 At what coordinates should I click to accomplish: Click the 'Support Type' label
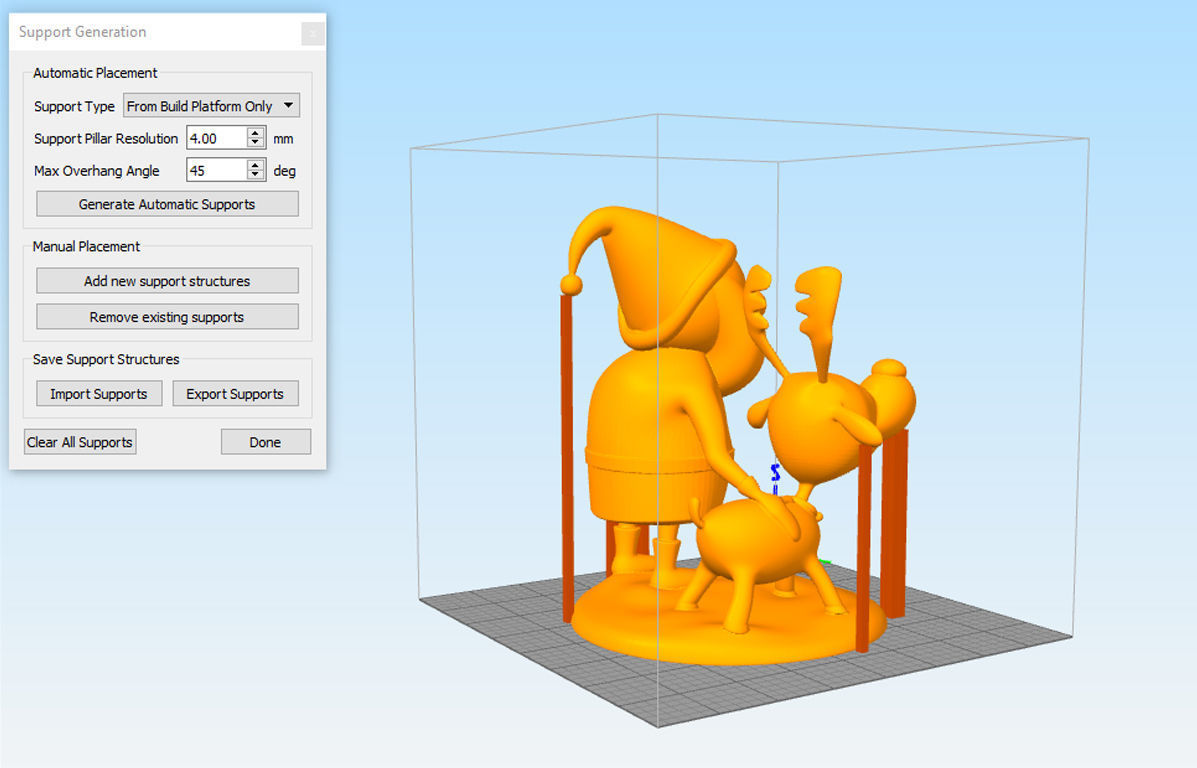[x=74, y=106]
